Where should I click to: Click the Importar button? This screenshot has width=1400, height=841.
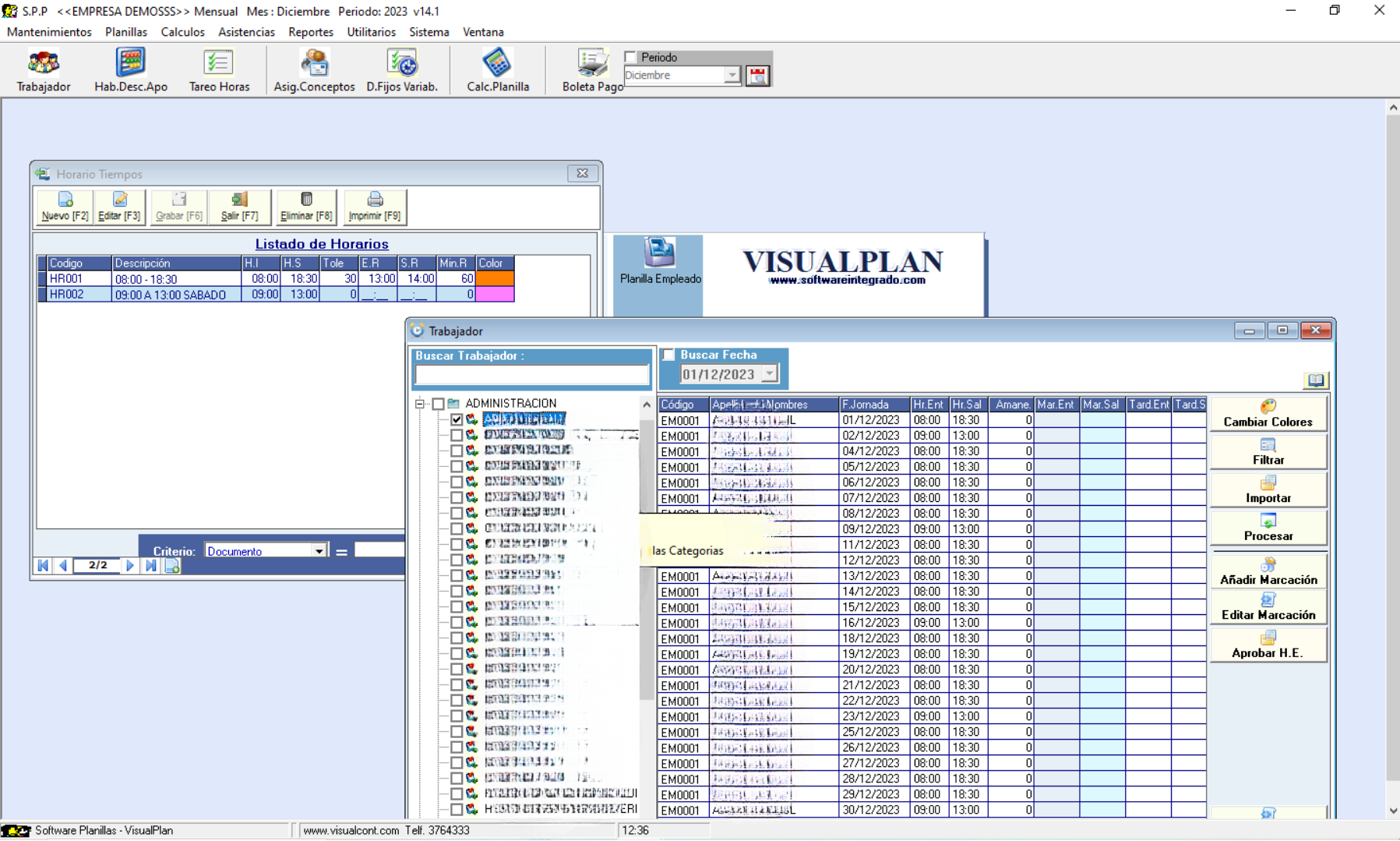(1268, 490)
